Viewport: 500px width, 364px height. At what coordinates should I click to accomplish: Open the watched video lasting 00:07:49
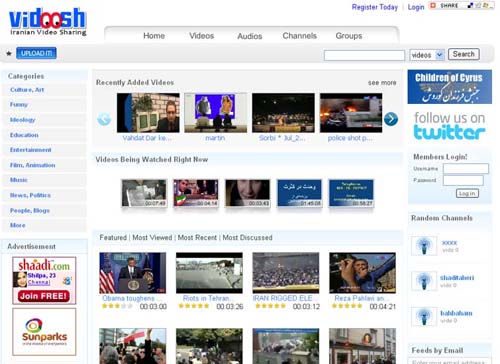[x=144, y=193]
